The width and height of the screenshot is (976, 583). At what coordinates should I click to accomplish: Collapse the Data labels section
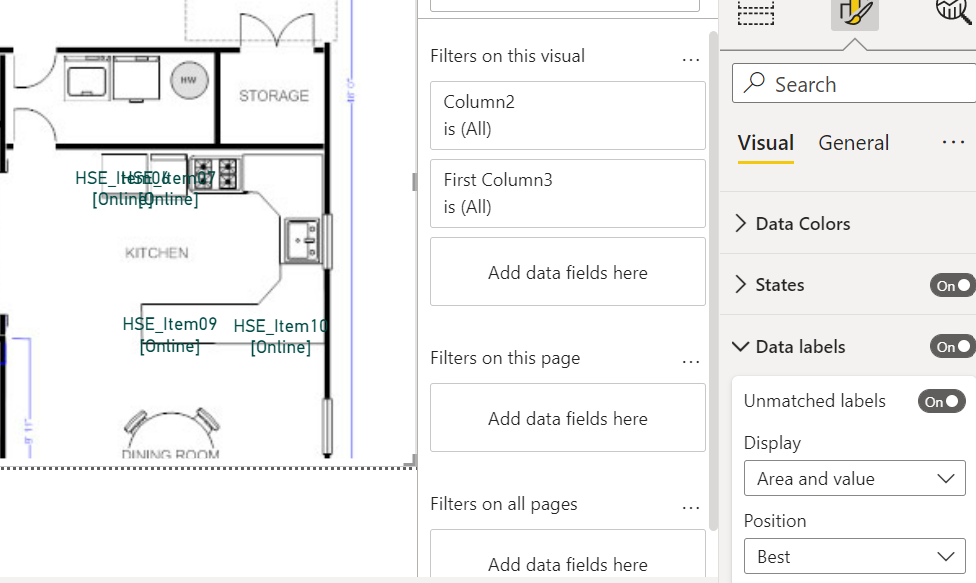tap(741, 346)
